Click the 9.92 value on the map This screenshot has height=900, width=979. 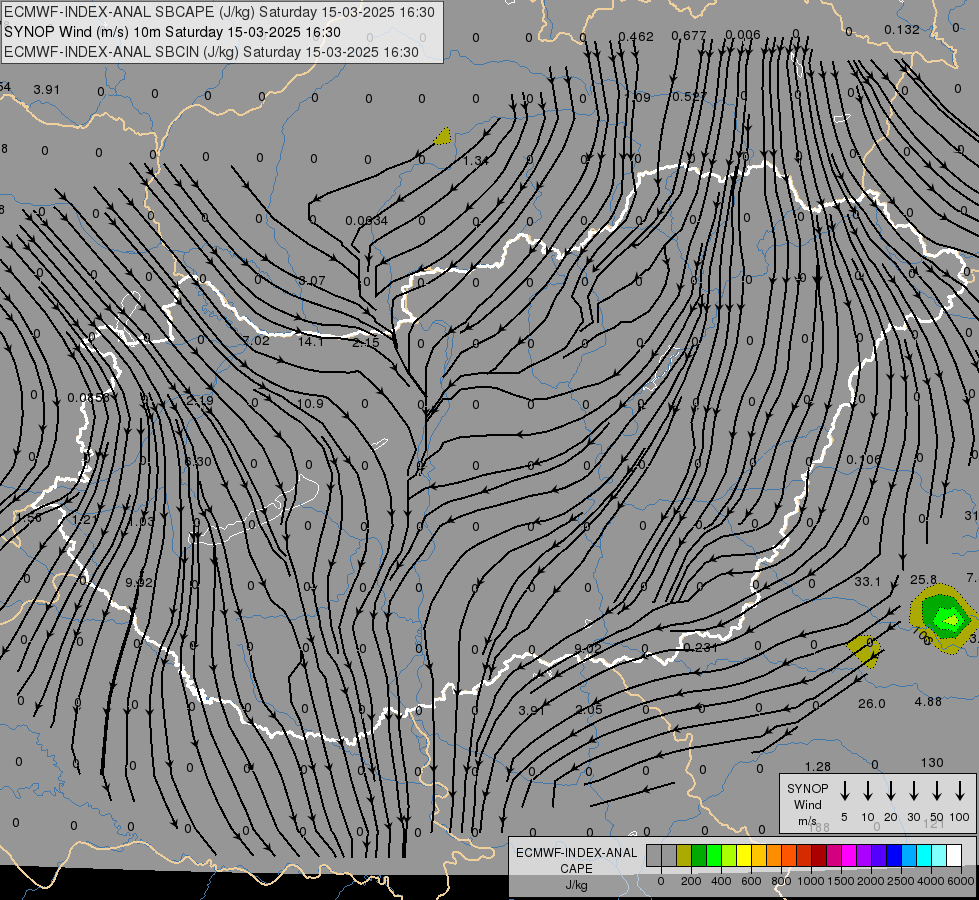tap(139, 583)
